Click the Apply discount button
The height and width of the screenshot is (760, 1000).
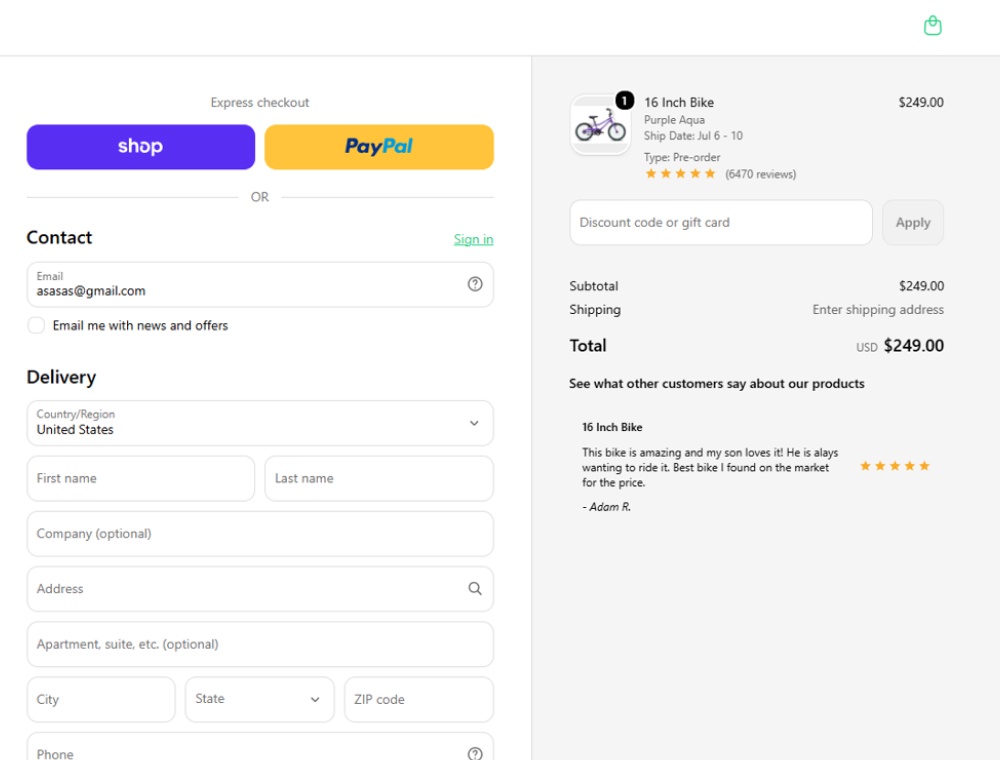pyautogui.click(x=913, y=223)
